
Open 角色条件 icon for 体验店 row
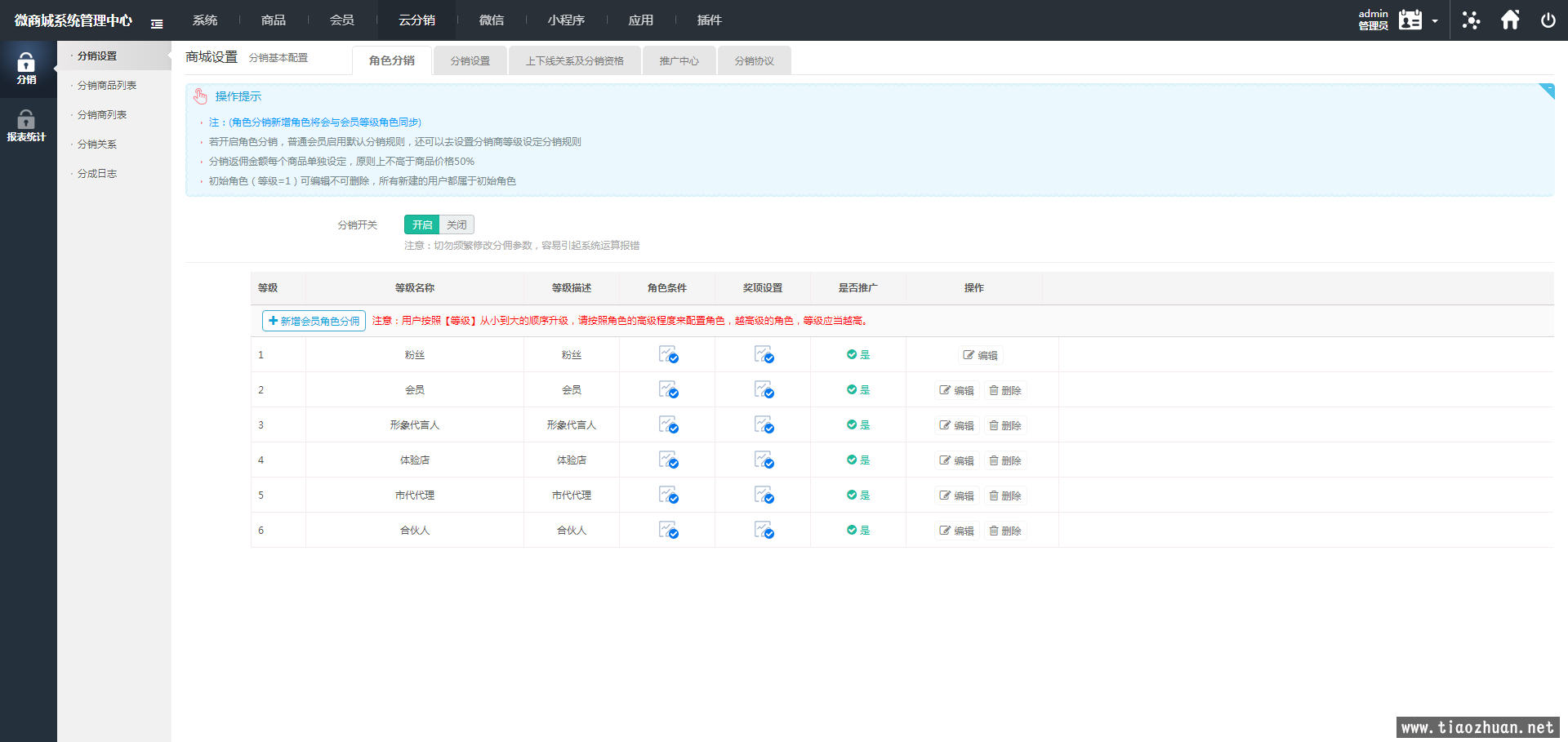[x=668, y=460]
